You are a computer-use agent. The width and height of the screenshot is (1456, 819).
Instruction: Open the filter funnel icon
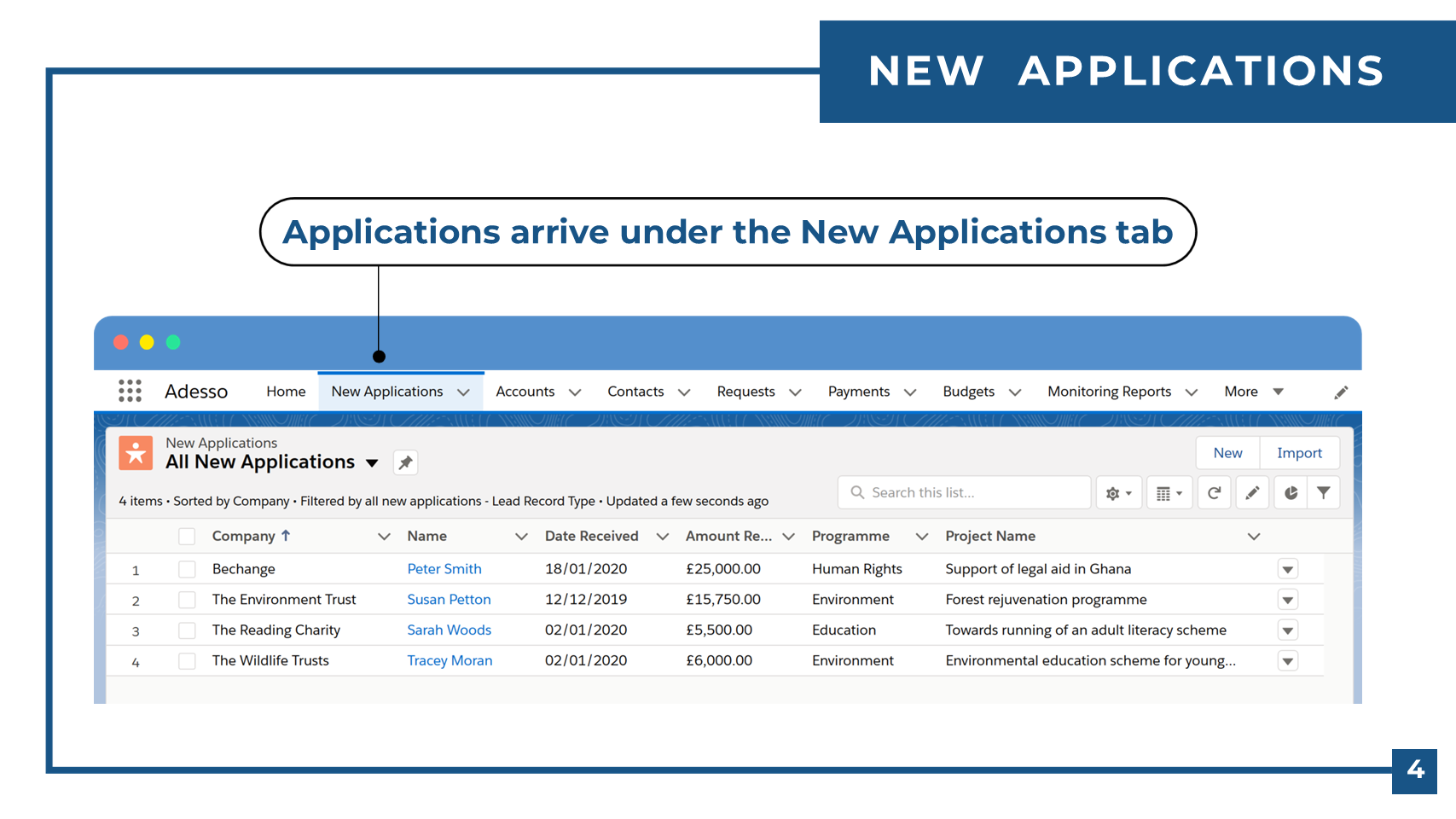click(1323, 493)
